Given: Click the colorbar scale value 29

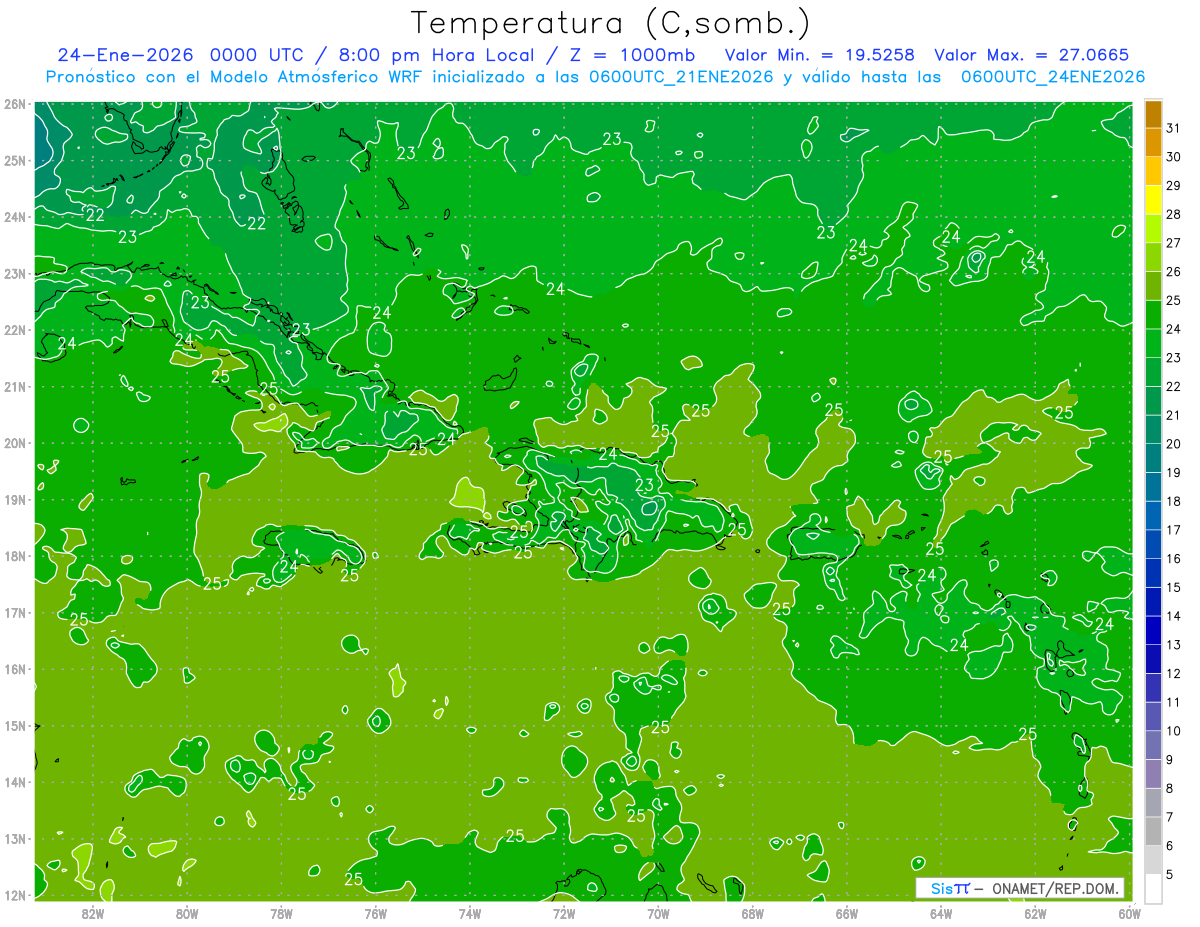Looking at the screenshot, I should coord(1173,186).
